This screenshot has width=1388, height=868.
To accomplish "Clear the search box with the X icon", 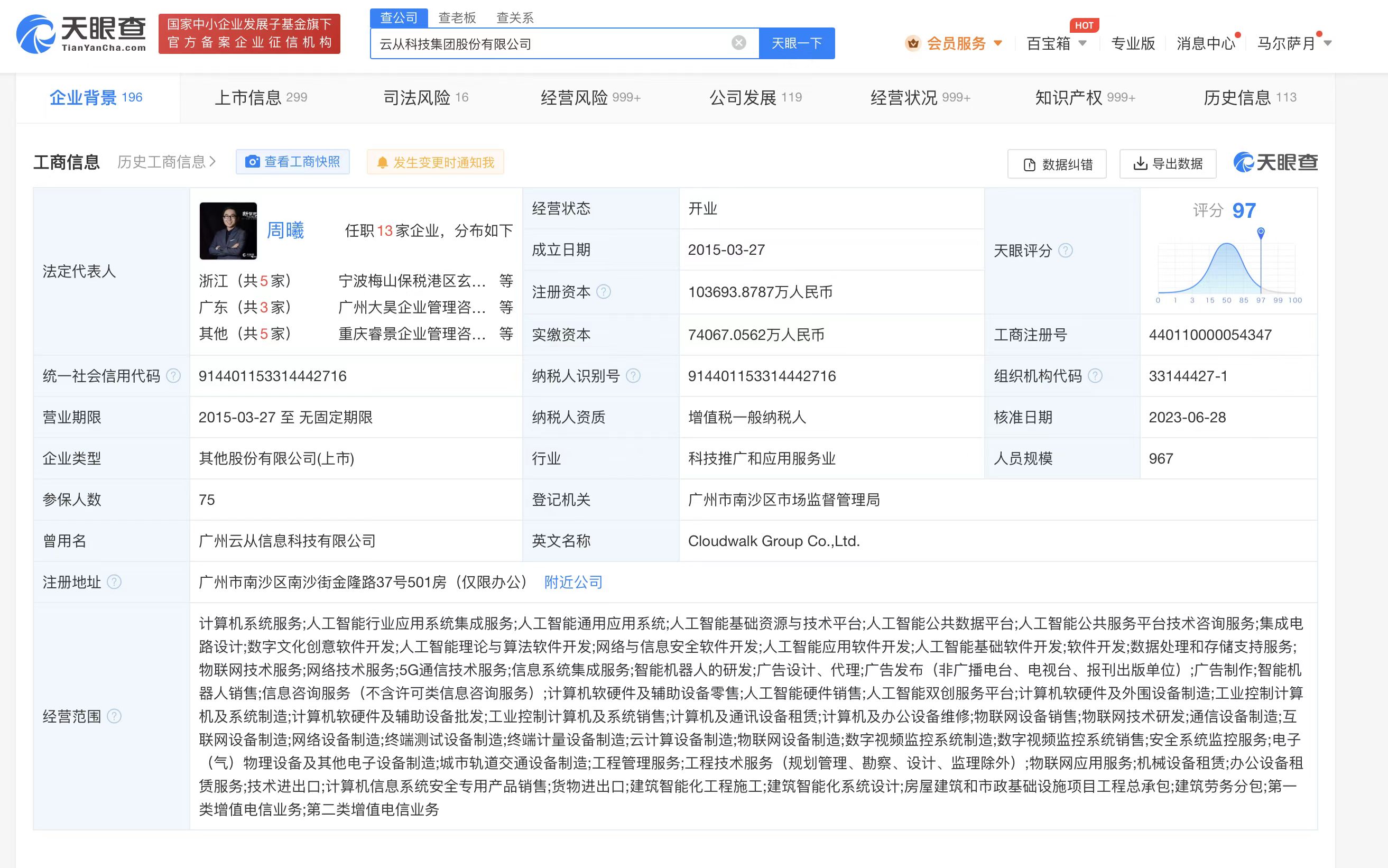I will pos(739,43).
